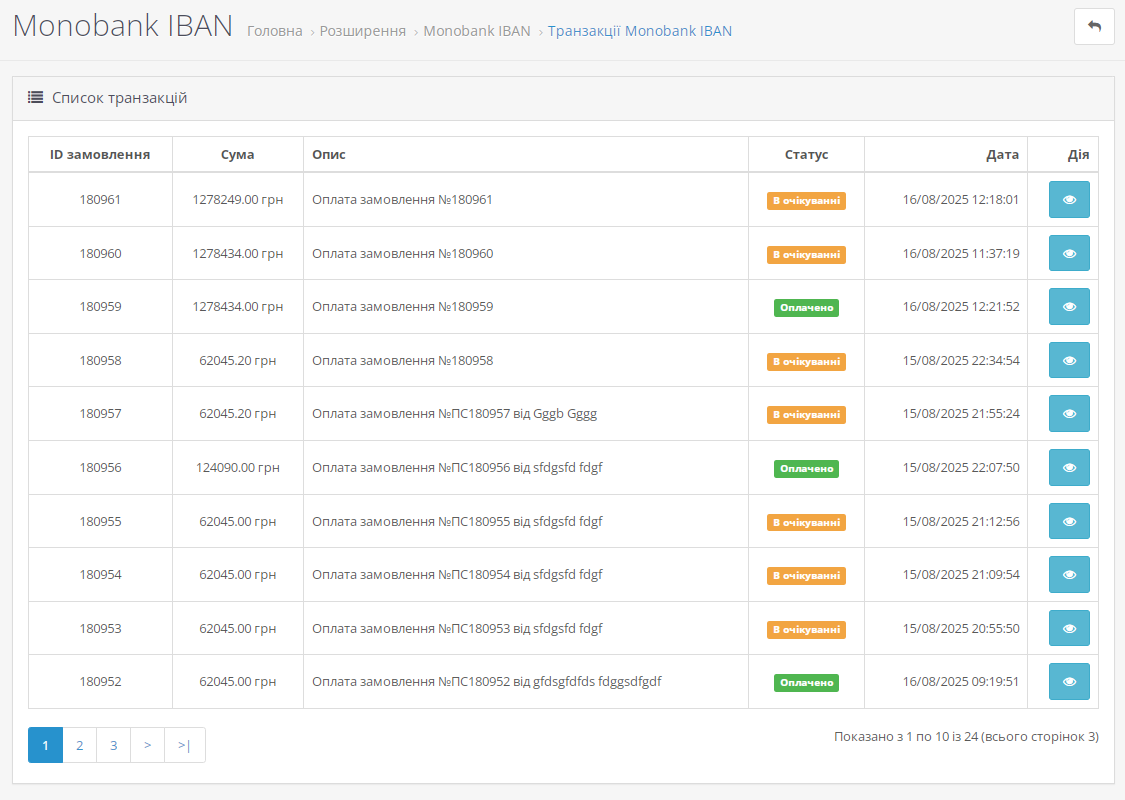Click В очікуванні badge for order 180955
This screenshot has width=1125, height=800.
pos(806,522)
